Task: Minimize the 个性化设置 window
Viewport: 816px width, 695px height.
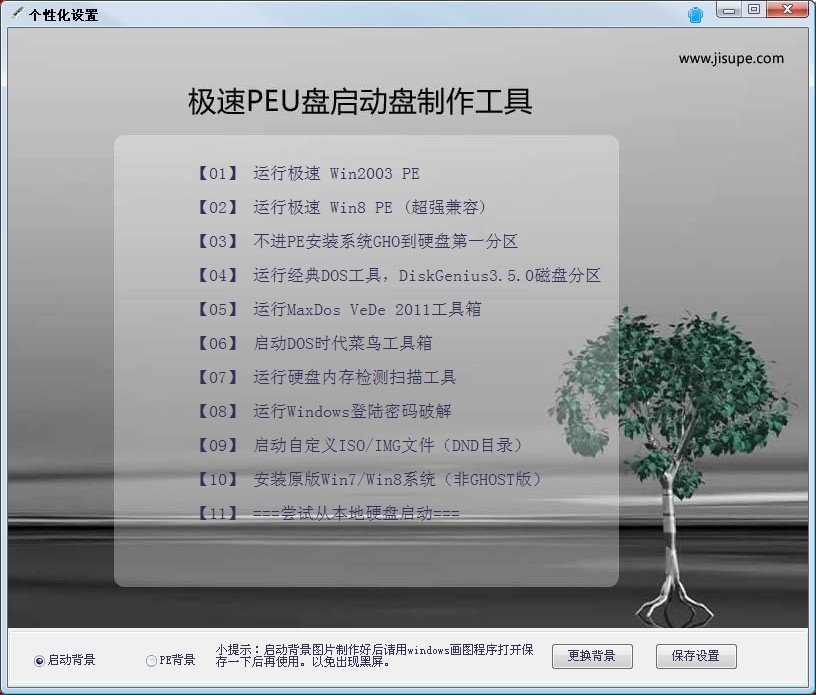Action: click(729, 10)
